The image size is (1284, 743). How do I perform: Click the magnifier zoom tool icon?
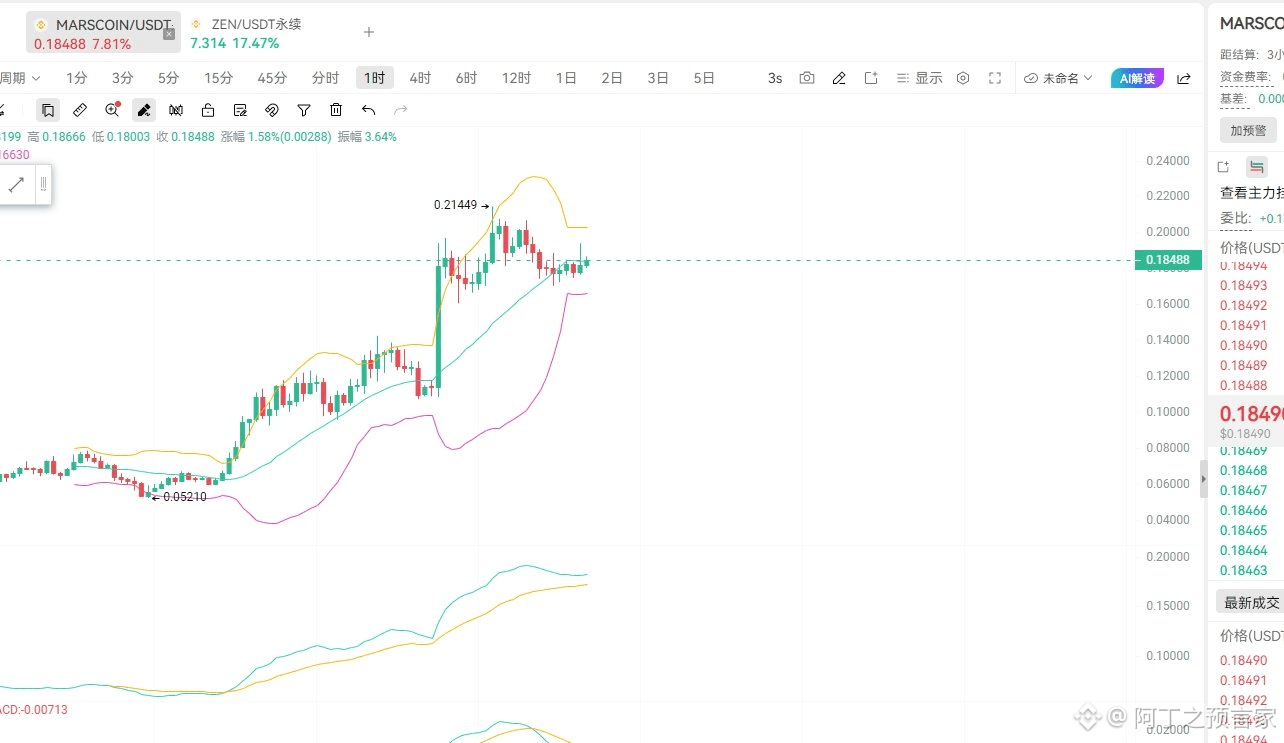pyautogui.click(x=112, y=110)
